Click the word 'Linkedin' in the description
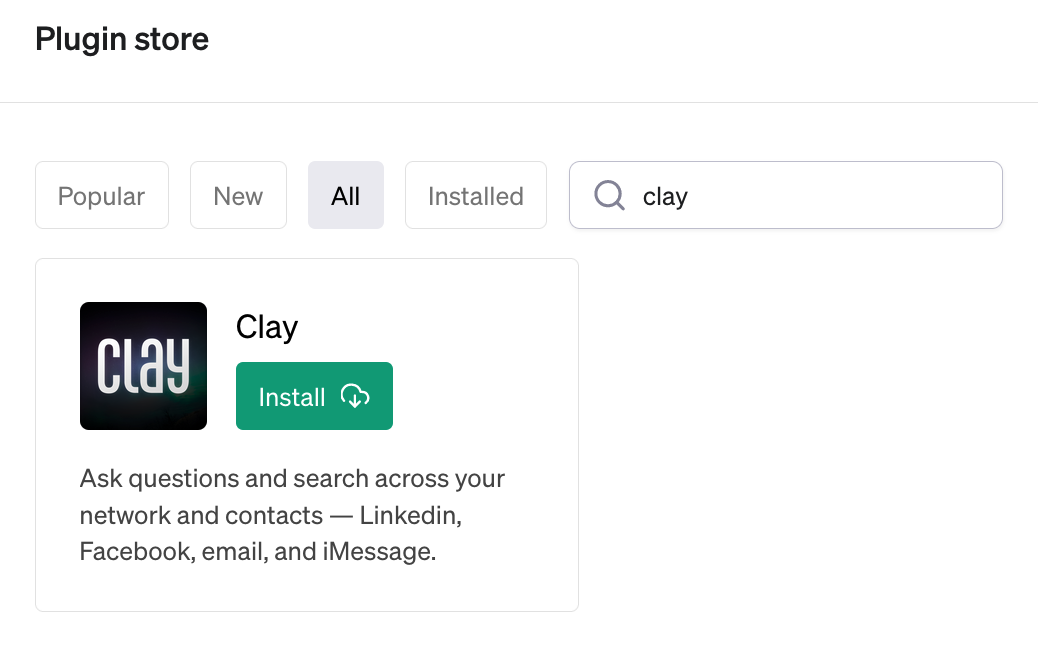 click(409, 516)
